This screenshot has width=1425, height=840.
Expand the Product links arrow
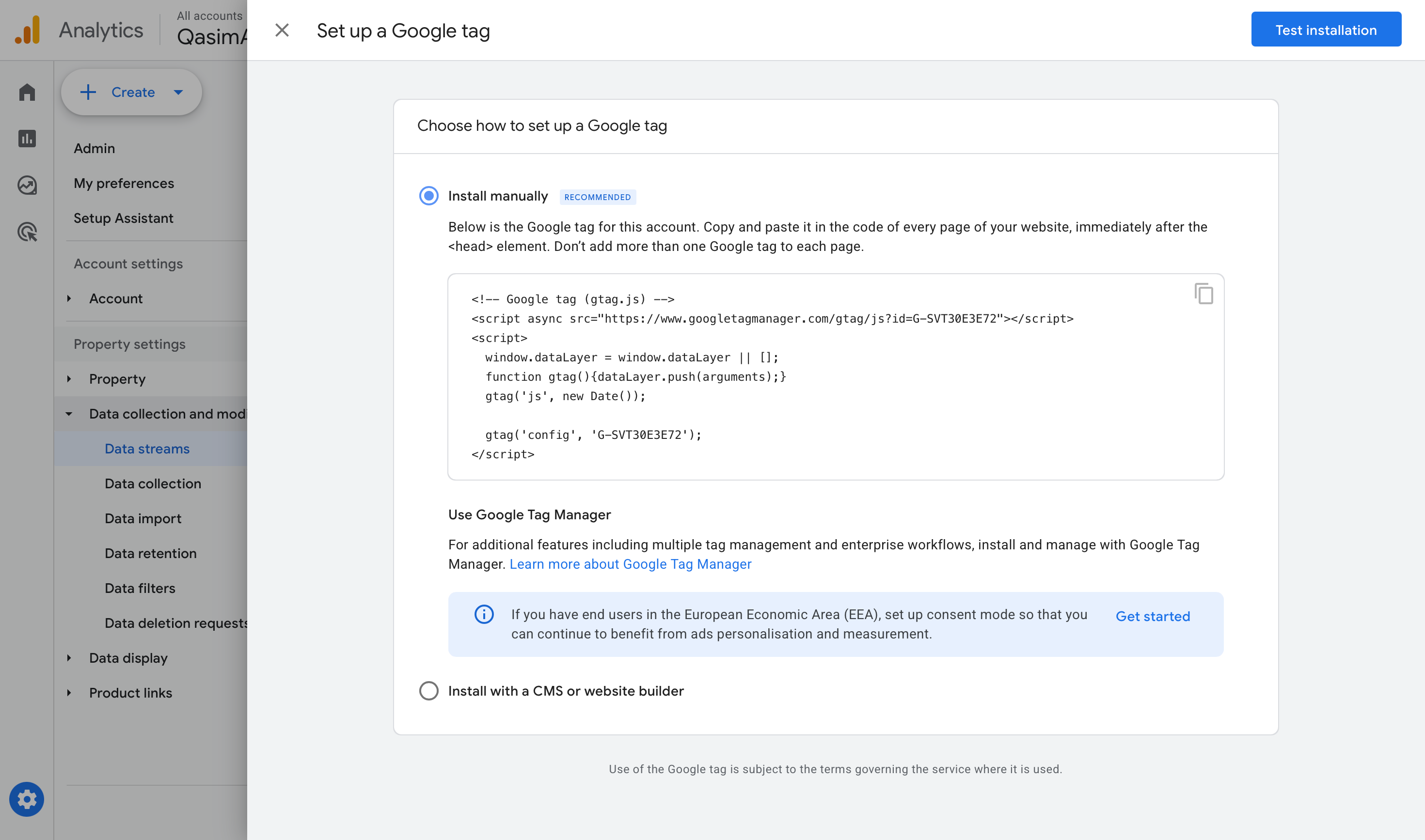[x=69, y=693]
